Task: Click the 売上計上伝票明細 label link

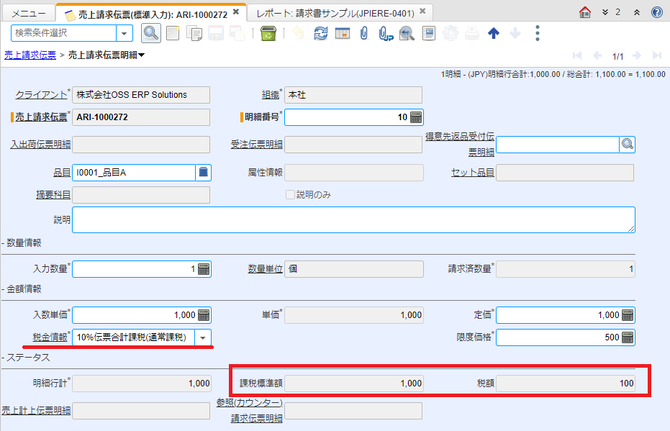Action: click(x=36, y=410)
